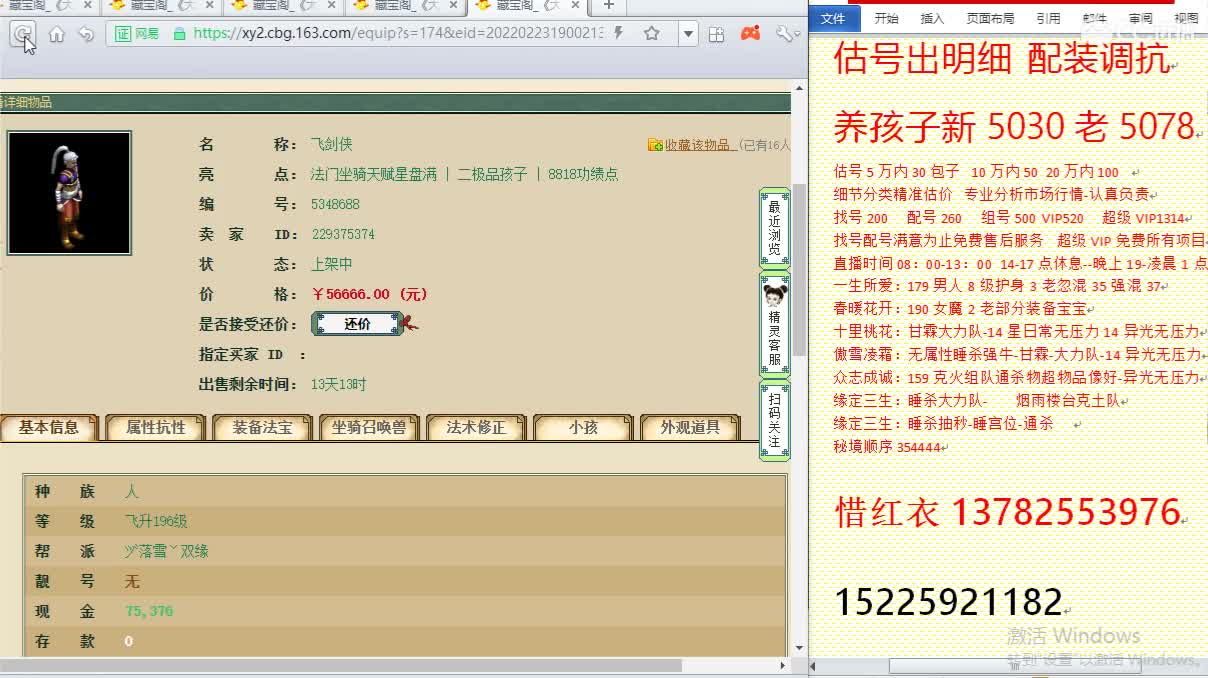Click Word line 秘境顺序 354444

887,447
